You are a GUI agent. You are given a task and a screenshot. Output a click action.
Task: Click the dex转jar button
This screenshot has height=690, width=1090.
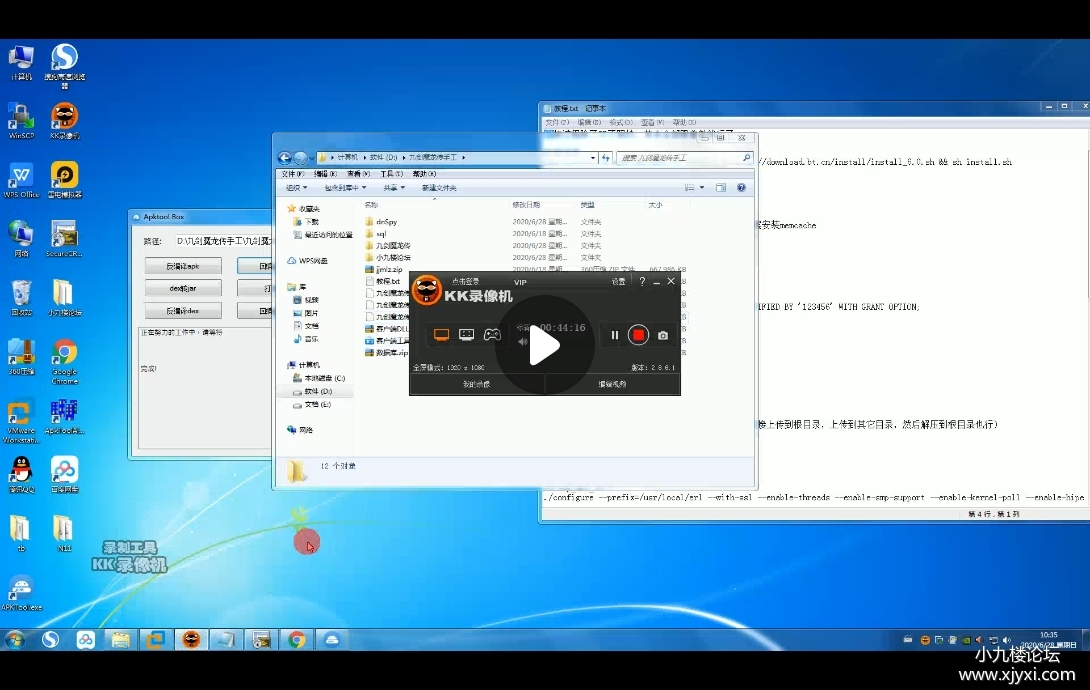click(183, 288)
